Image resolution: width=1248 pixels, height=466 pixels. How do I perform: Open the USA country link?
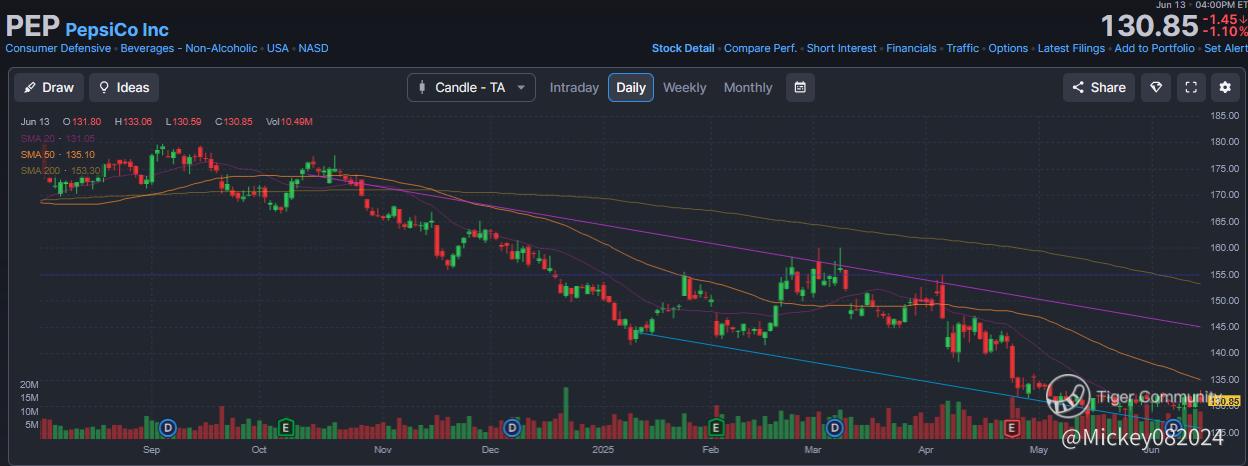click(277, 48)
